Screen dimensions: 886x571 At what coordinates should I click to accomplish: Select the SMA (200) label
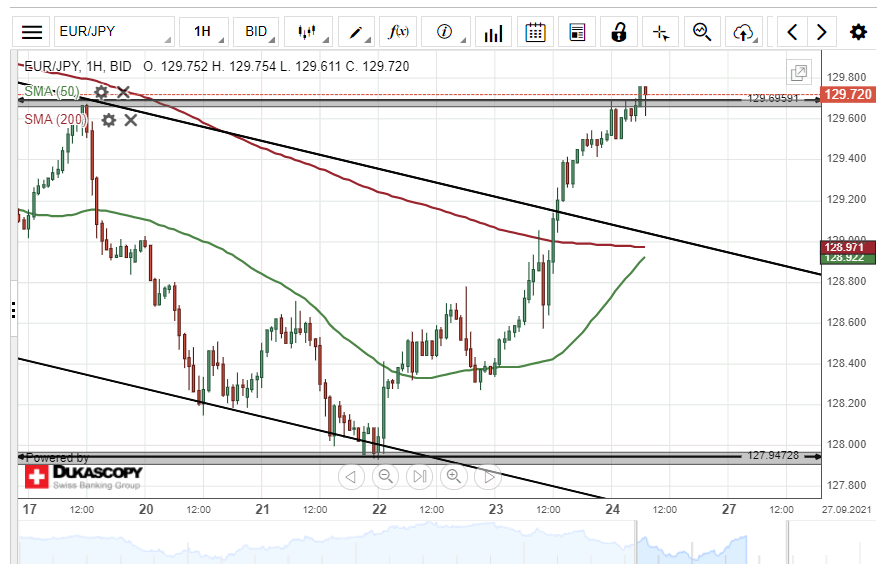click(x=55, y=119)
